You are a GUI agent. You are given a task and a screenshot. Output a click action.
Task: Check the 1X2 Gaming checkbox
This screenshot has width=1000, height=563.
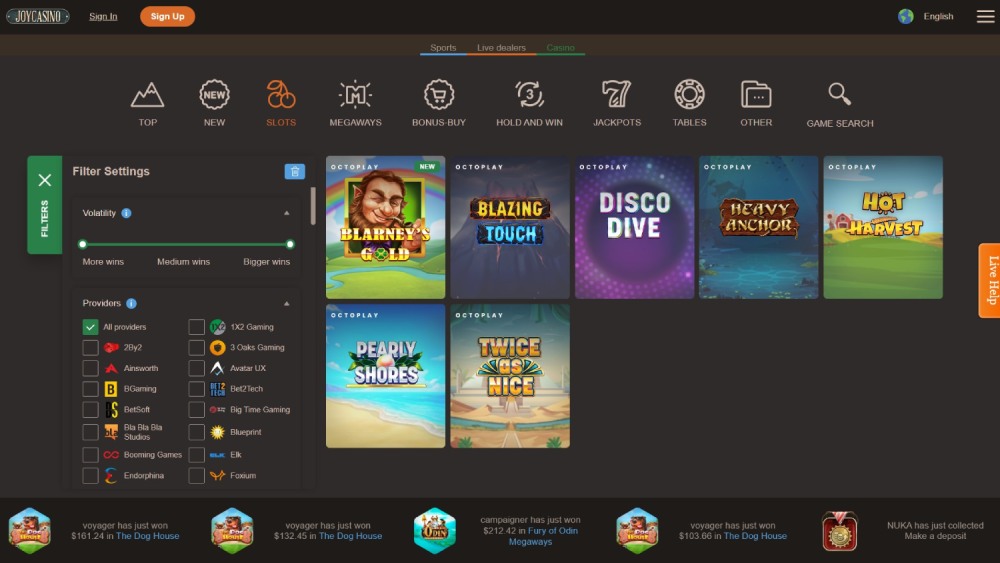click(196, 327)
